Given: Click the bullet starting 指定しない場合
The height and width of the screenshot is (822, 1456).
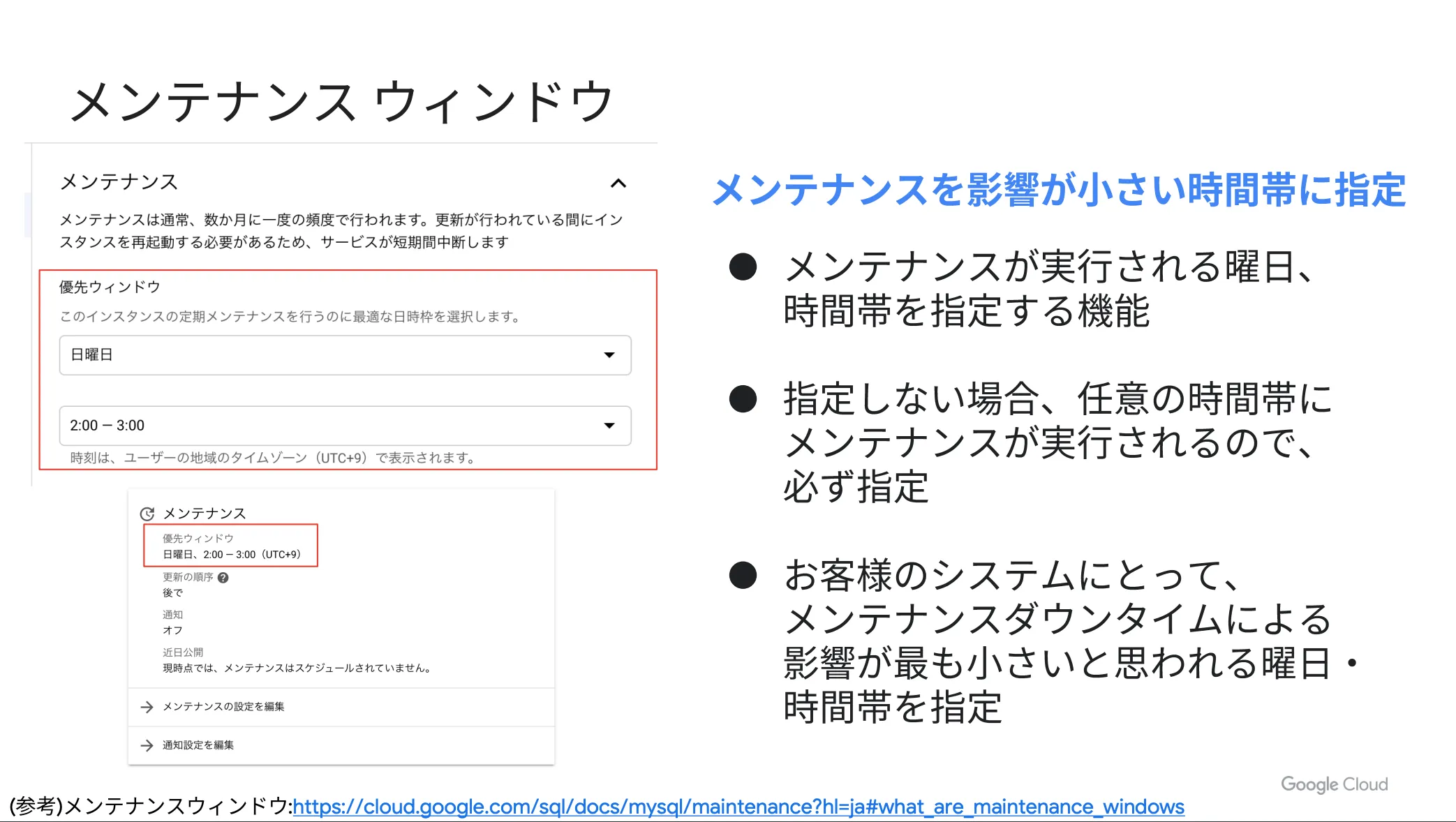Looking at the screenshot, I should [x=1057, y=443].
